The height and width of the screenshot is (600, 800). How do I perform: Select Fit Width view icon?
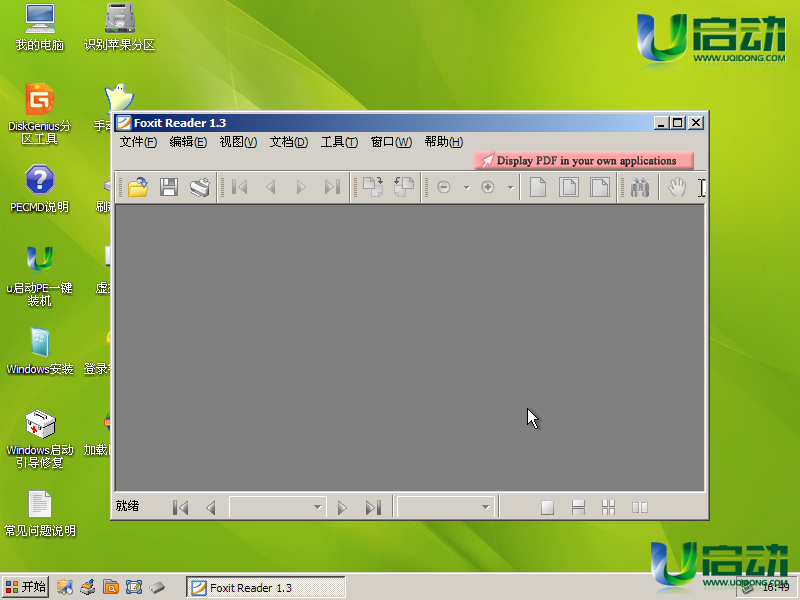click(599, 187)
